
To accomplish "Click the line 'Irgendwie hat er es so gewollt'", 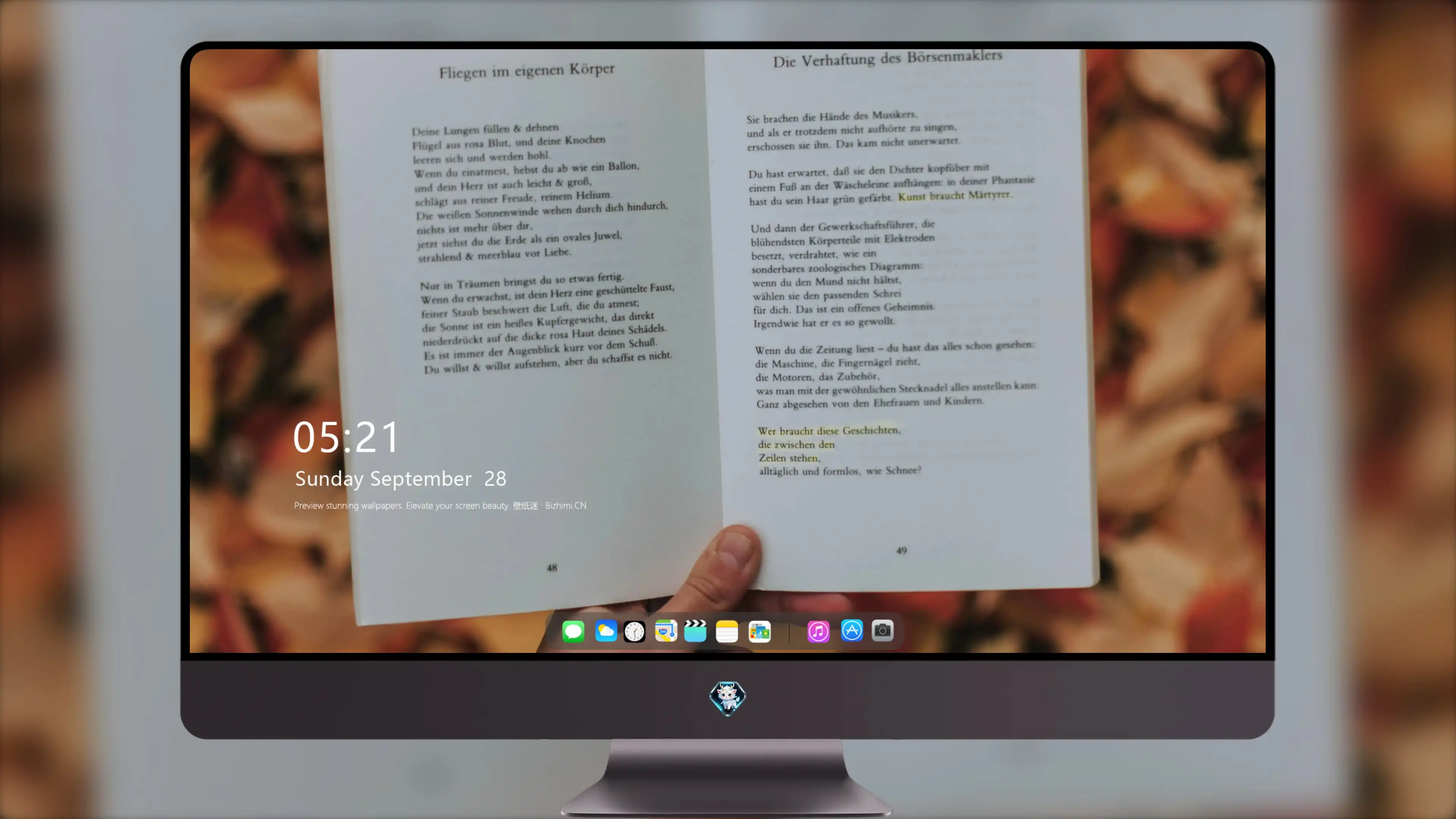I will tap(824, 322).
